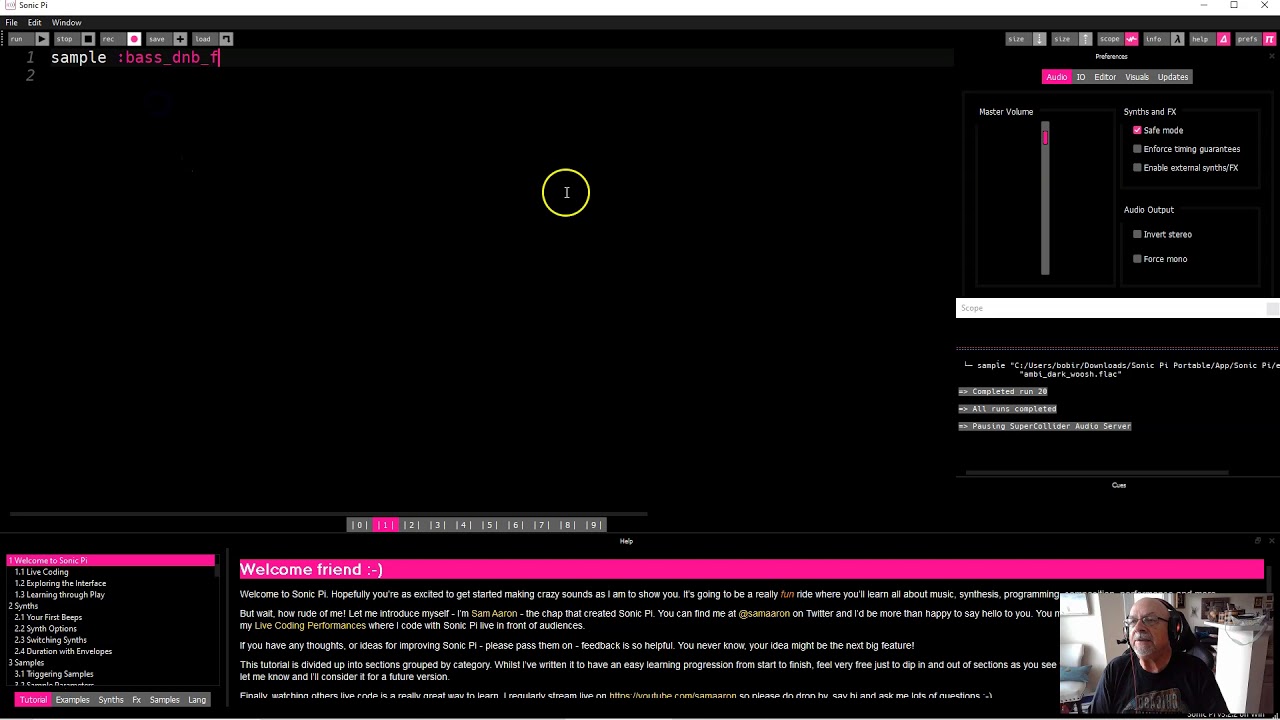Switch to Updates preferences tab
This screenshot has width=1280, height=720.
tap(1173, 77)
